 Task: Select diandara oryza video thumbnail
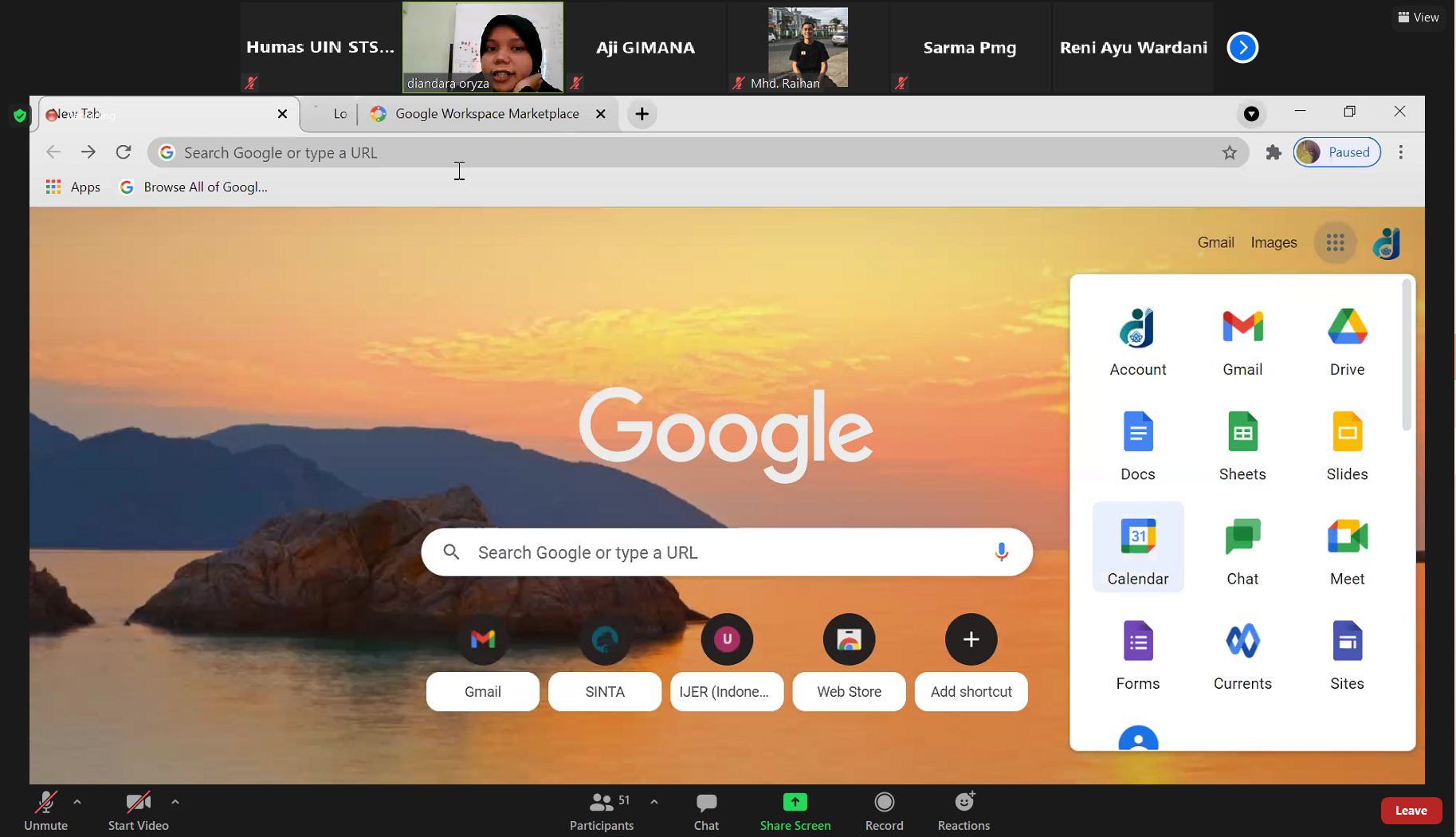[483, 48]
